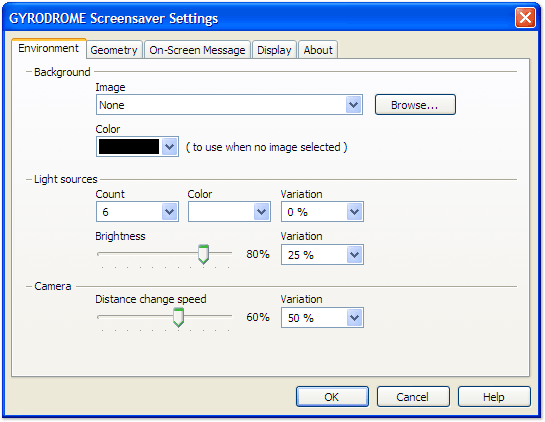Expand the light sources Count dropdown

[170, 212]
